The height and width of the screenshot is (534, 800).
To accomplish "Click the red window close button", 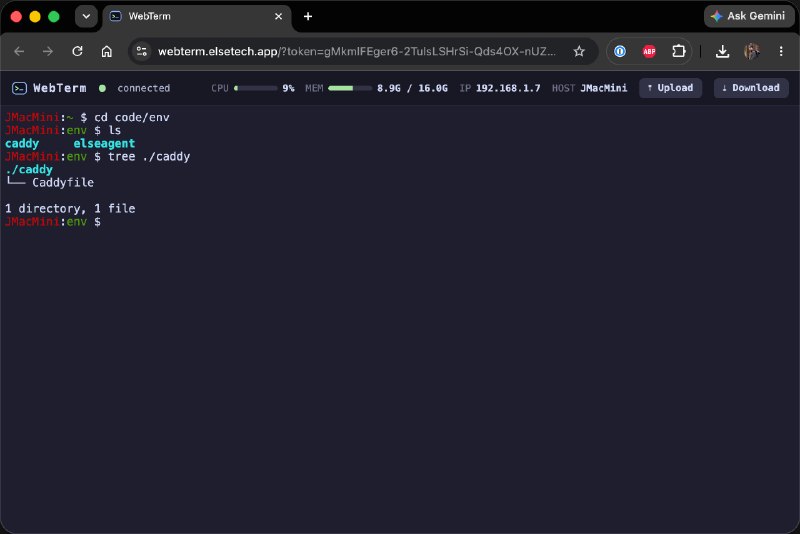I will tap(16, 16).
